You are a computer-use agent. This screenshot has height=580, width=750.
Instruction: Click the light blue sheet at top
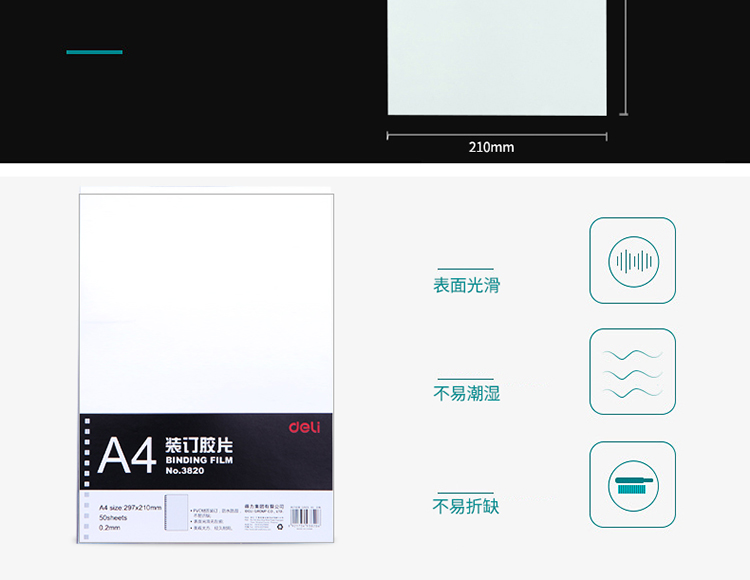coord(497,57)
